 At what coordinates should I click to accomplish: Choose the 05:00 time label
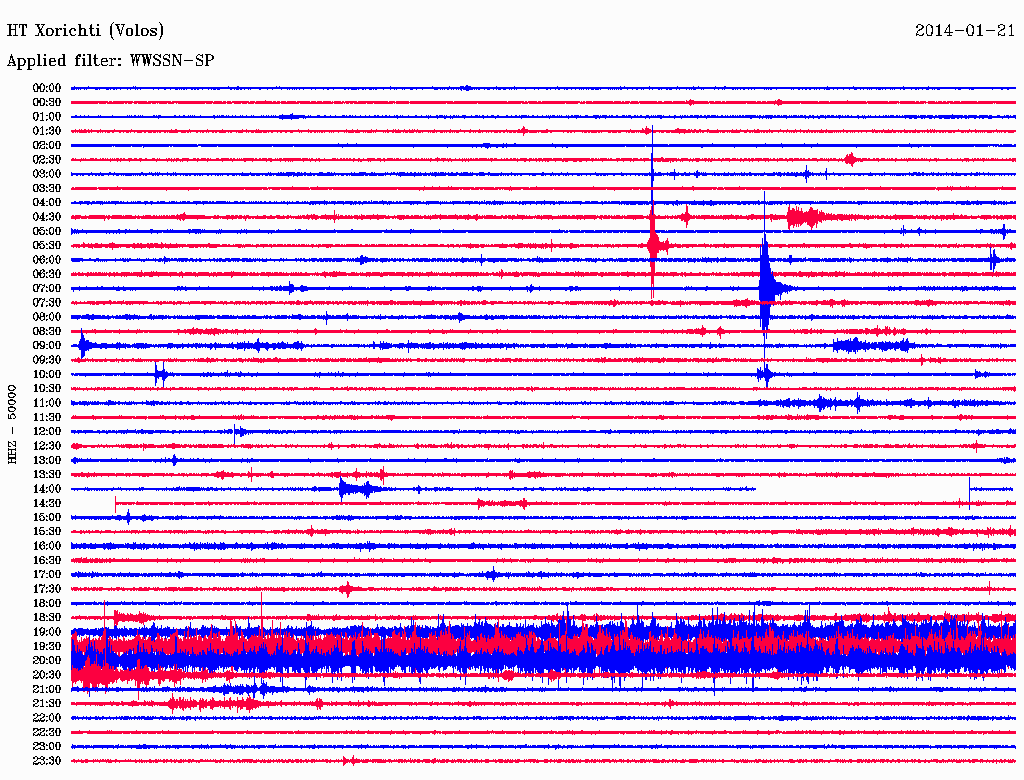pos(47,231)
